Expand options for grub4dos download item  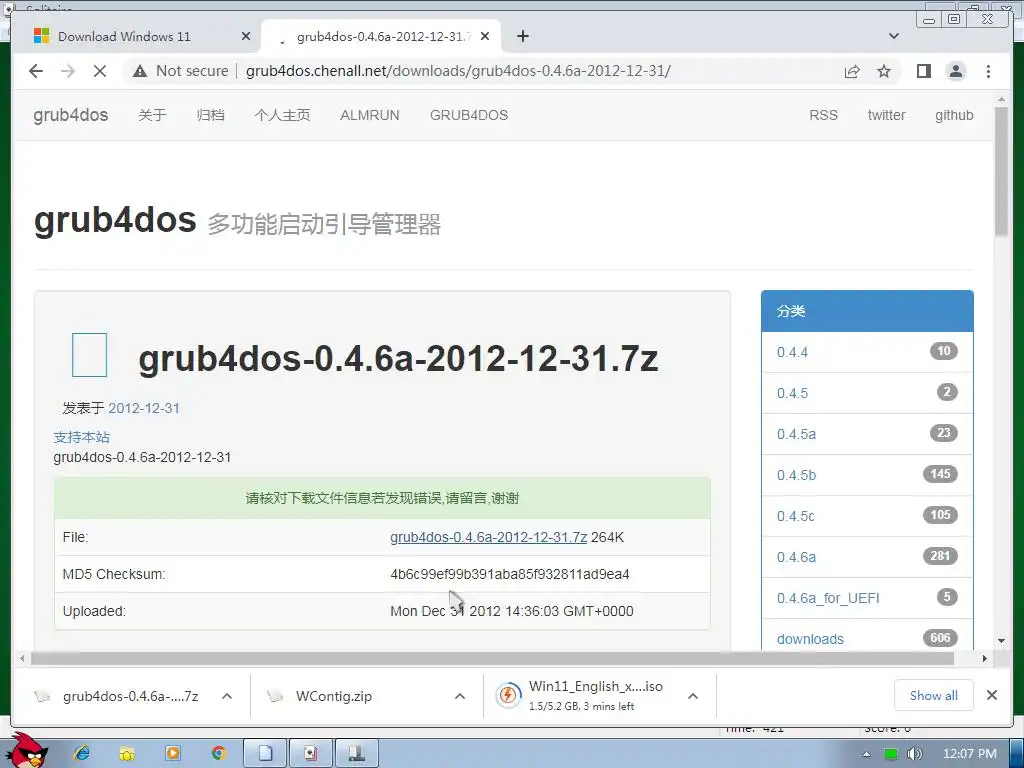tap(227, 696)
